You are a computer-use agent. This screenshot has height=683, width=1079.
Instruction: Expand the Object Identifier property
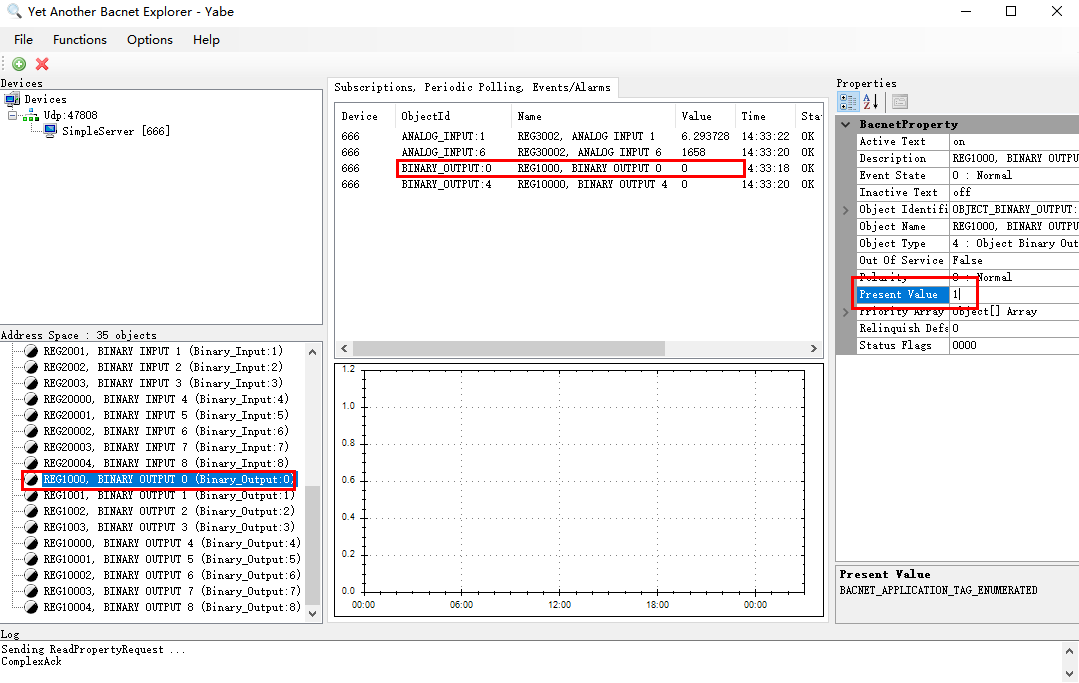846,210
